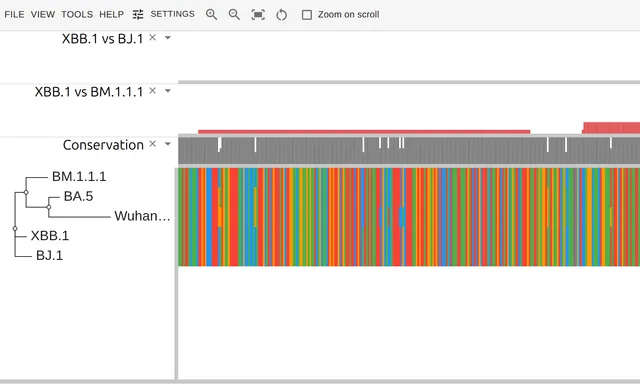
Task: Remove the Conservation track
Action: point(153,144)
